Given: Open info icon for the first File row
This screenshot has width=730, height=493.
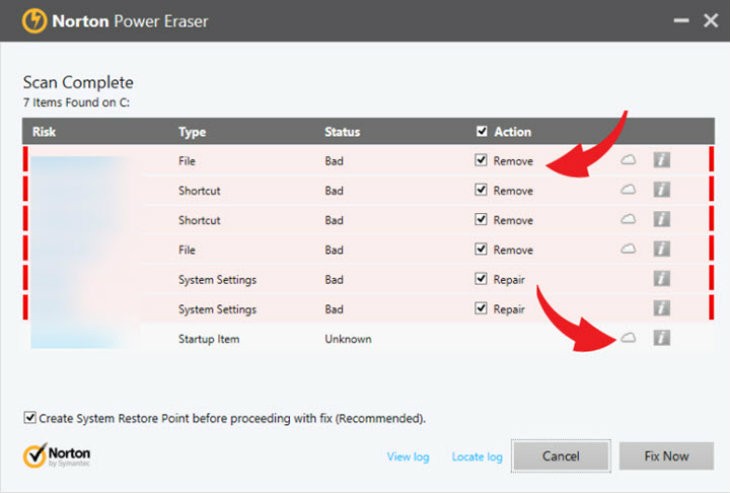Looking at the screenshot, I should [x=662, y=160].
